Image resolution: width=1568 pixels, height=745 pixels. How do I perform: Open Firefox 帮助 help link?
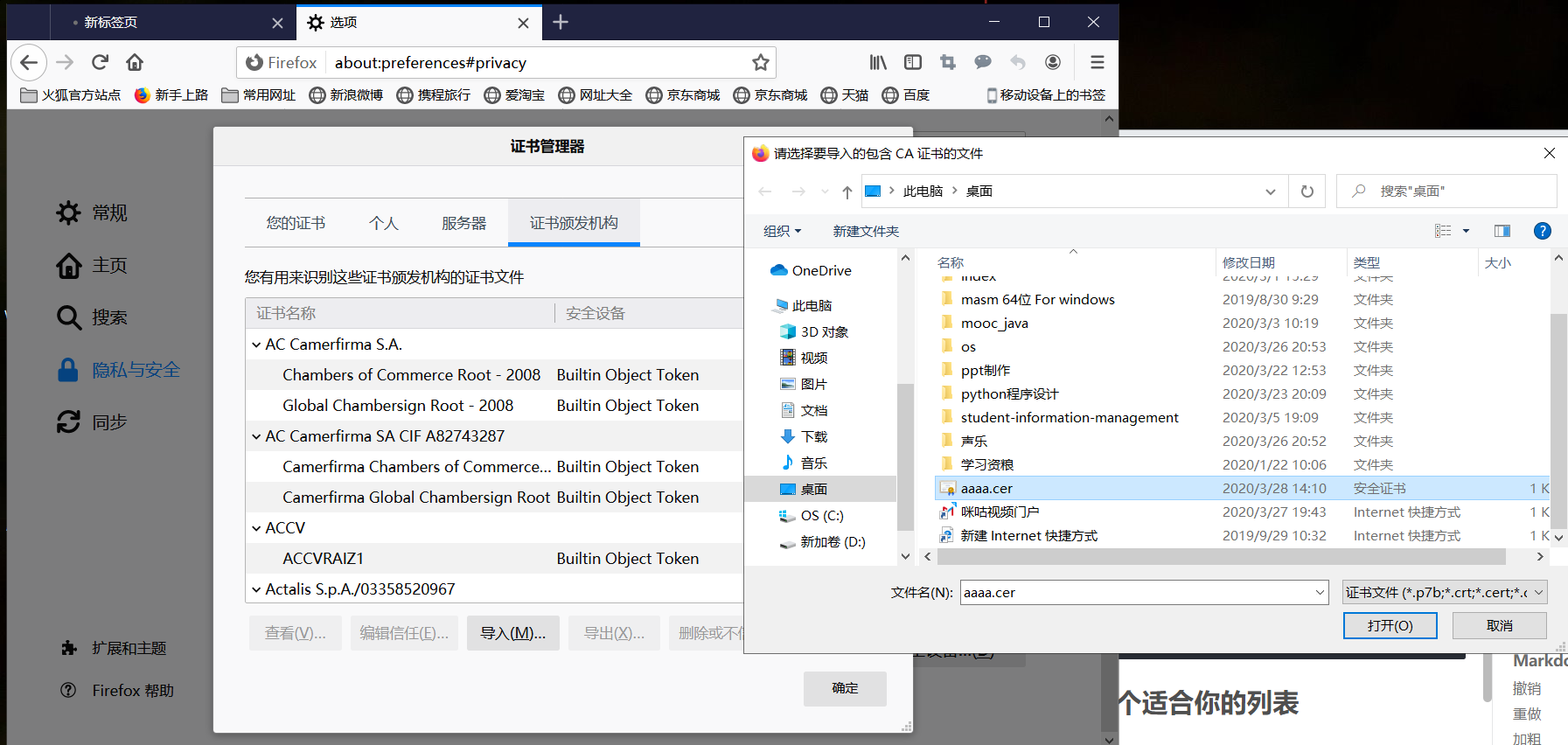(x=117, y=690)
